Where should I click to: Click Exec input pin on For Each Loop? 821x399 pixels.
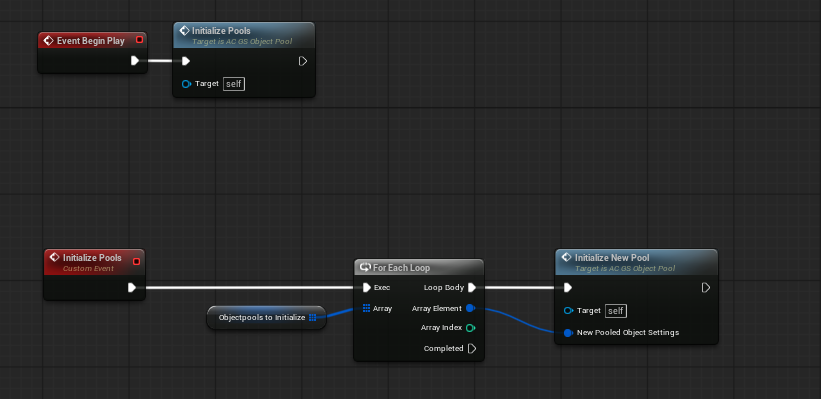pos(367,287)
